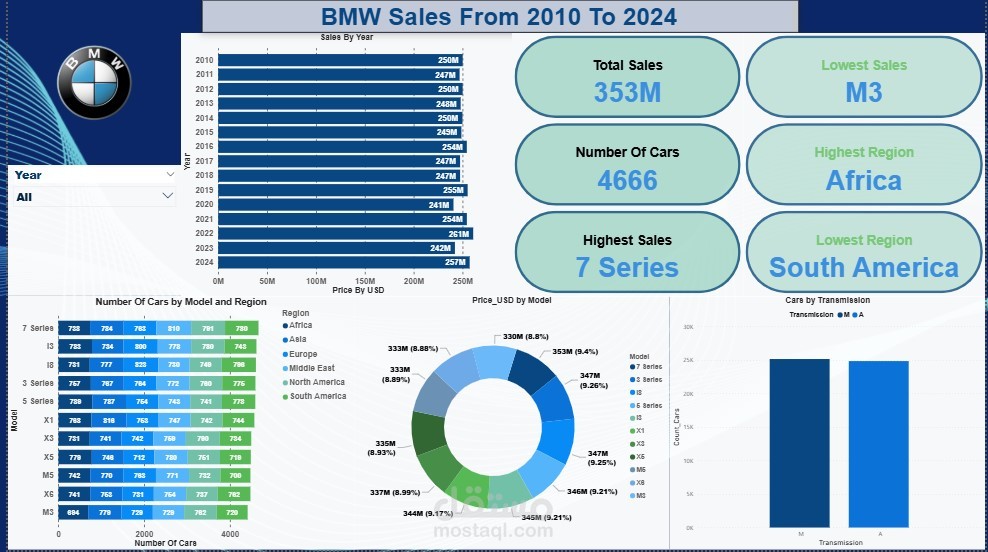Viewport: 988px width, 552px height.
Task: Click the 'Cars by Transmission' chart title
Action: click(x=827, y=300)
